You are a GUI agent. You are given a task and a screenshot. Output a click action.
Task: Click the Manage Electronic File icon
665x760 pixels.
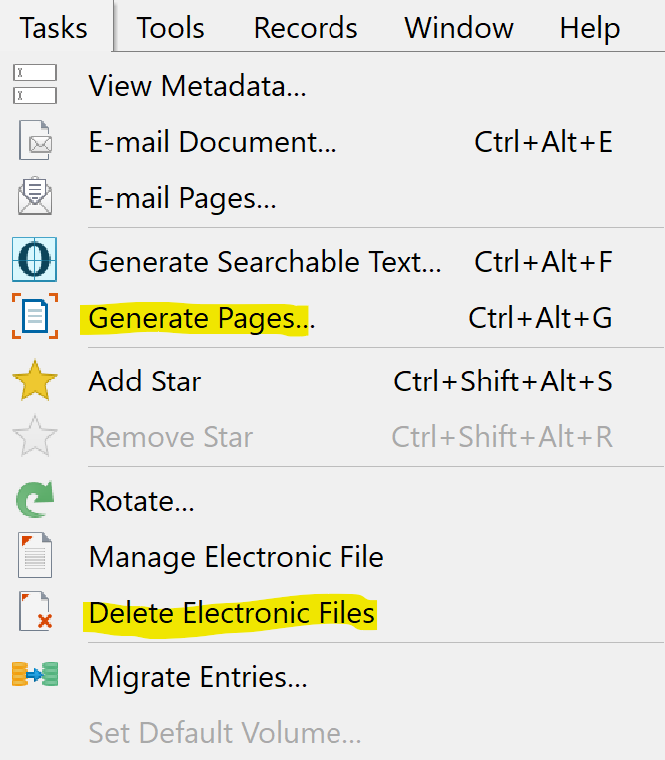35,555
